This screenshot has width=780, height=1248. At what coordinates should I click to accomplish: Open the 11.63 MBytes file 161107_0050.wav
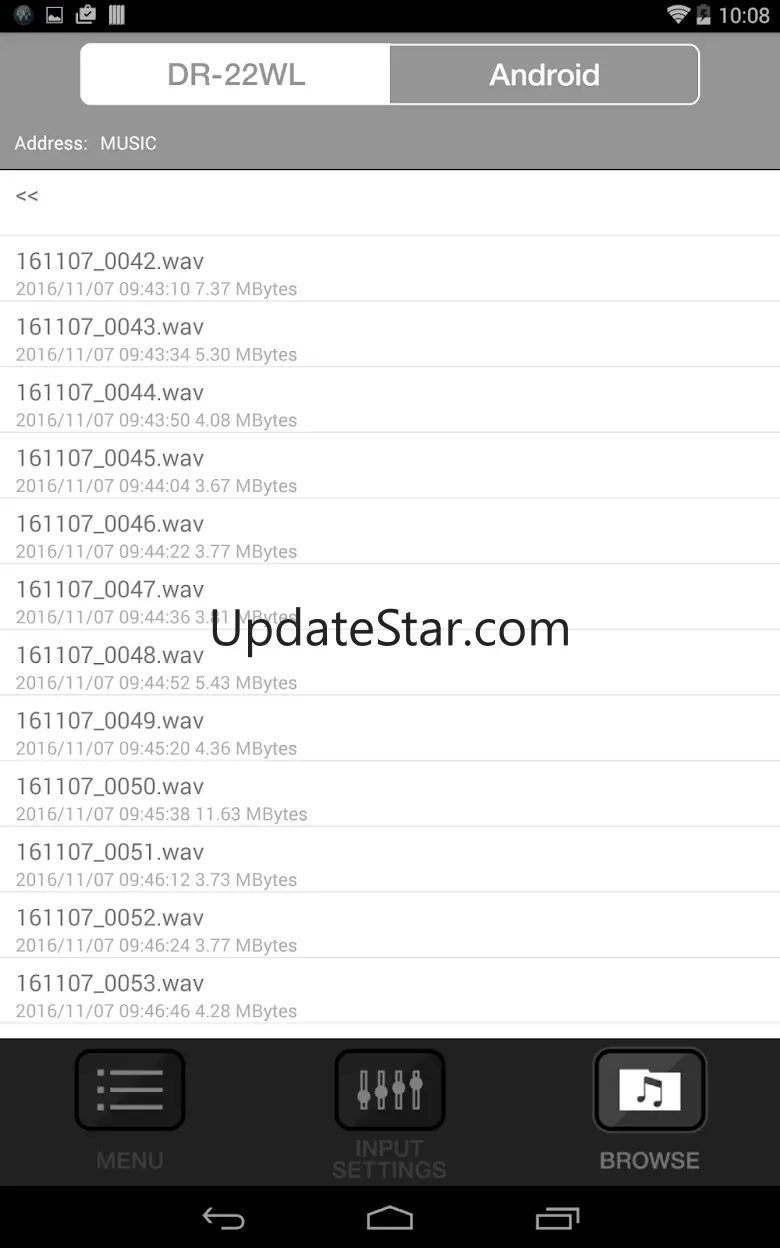click(390, 795)
